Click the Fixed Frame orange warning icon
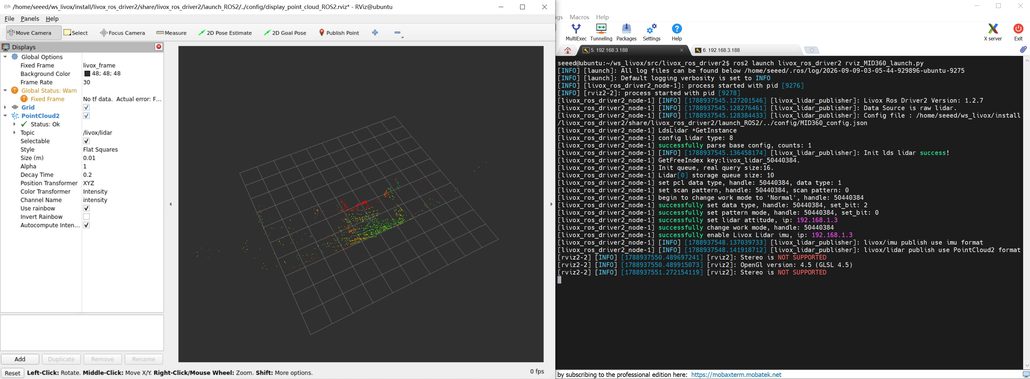 tap(24, 99)
